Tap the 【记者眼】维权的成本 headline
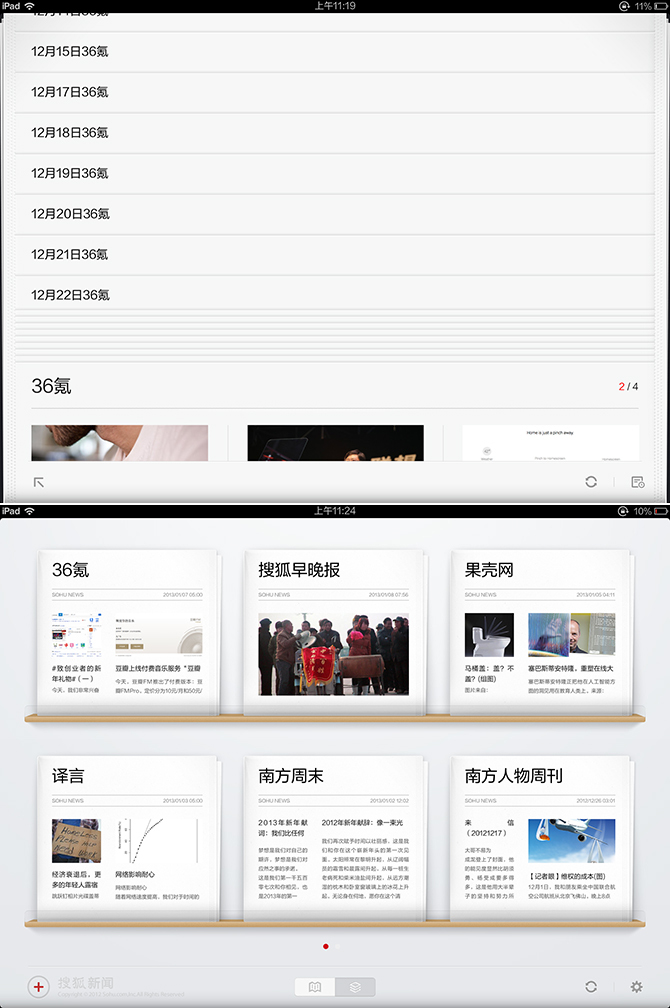This screenshot has height=1008, width=670. tap(567, 876)
